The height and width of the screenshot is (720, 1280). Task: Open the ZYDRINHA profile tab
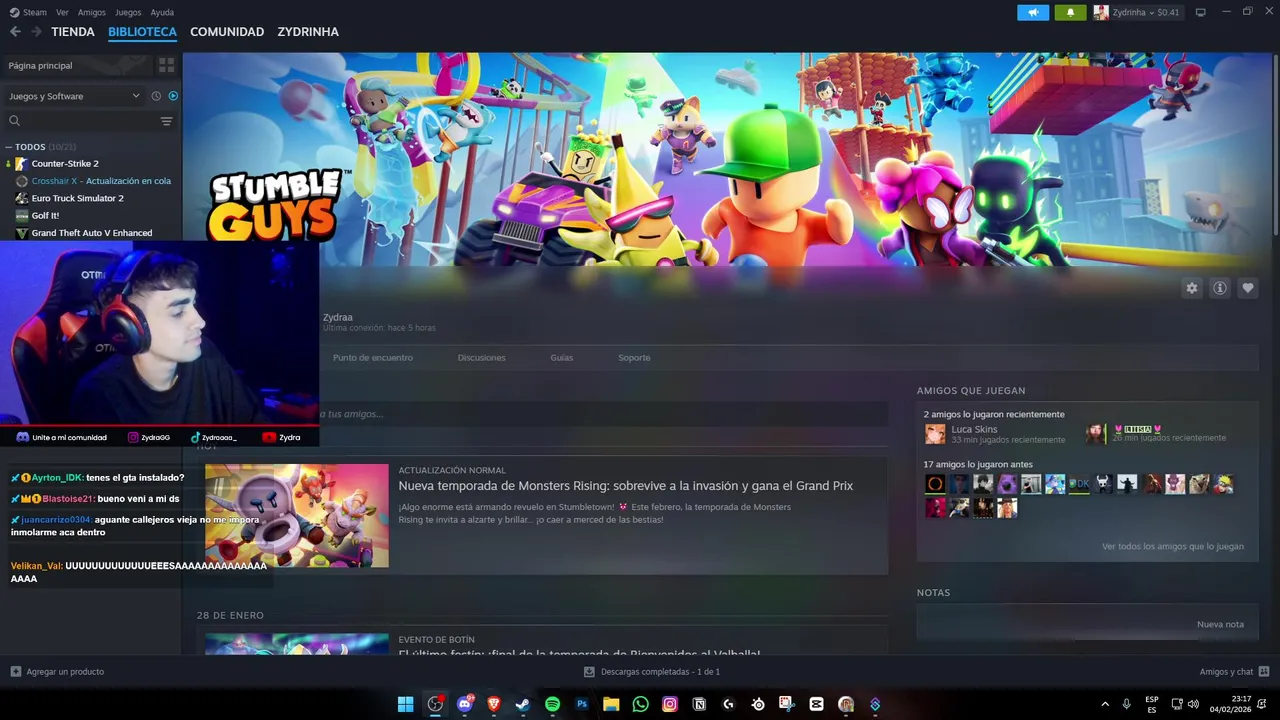[308, 32]
